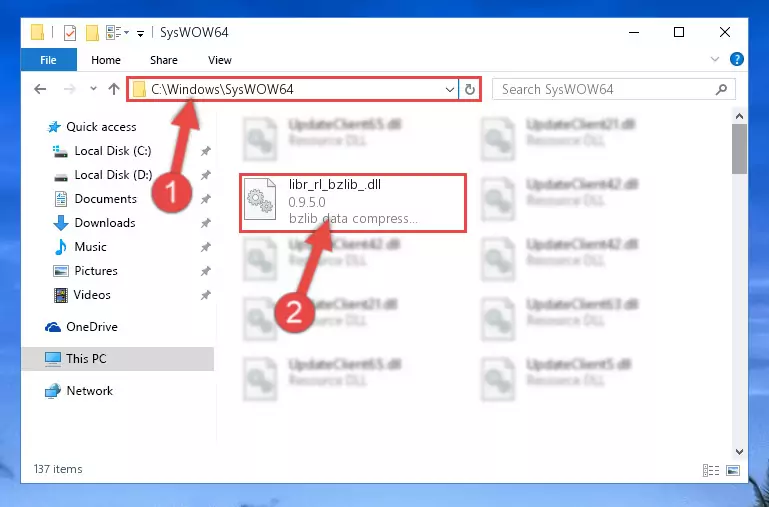This screenshot has height=507, width=769.
Task: Minimize the SysWOW64 window
Action: (x=634, y=32)
